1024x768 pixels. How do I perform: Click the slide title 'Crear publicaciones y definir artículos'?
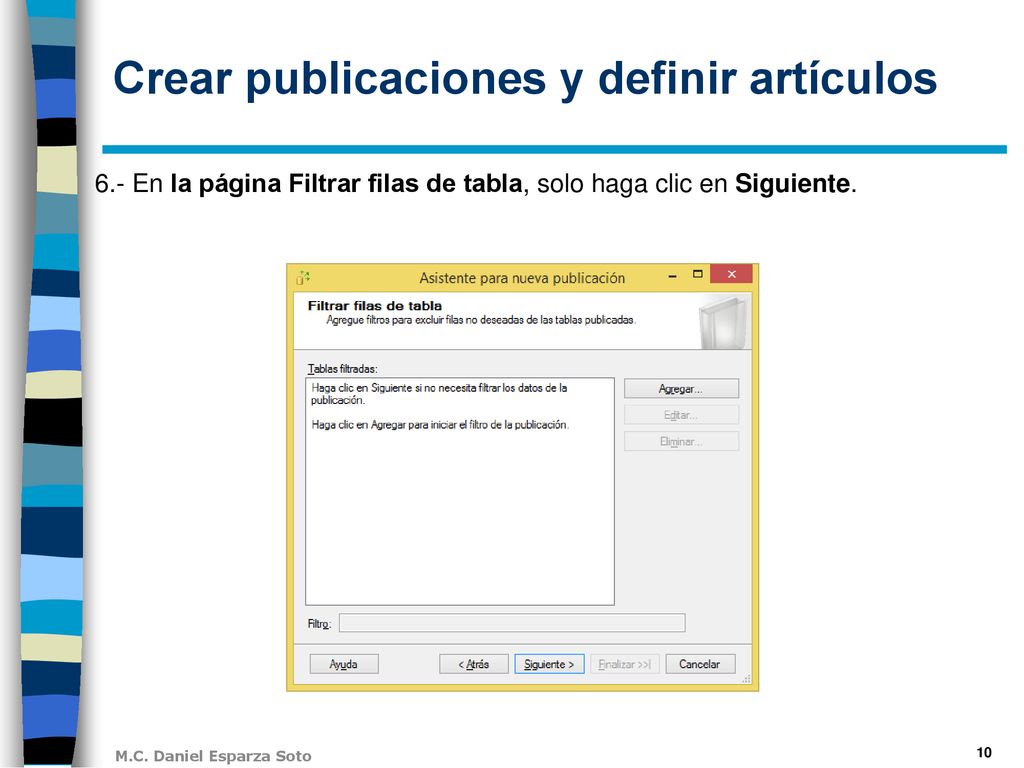[525, 78]
